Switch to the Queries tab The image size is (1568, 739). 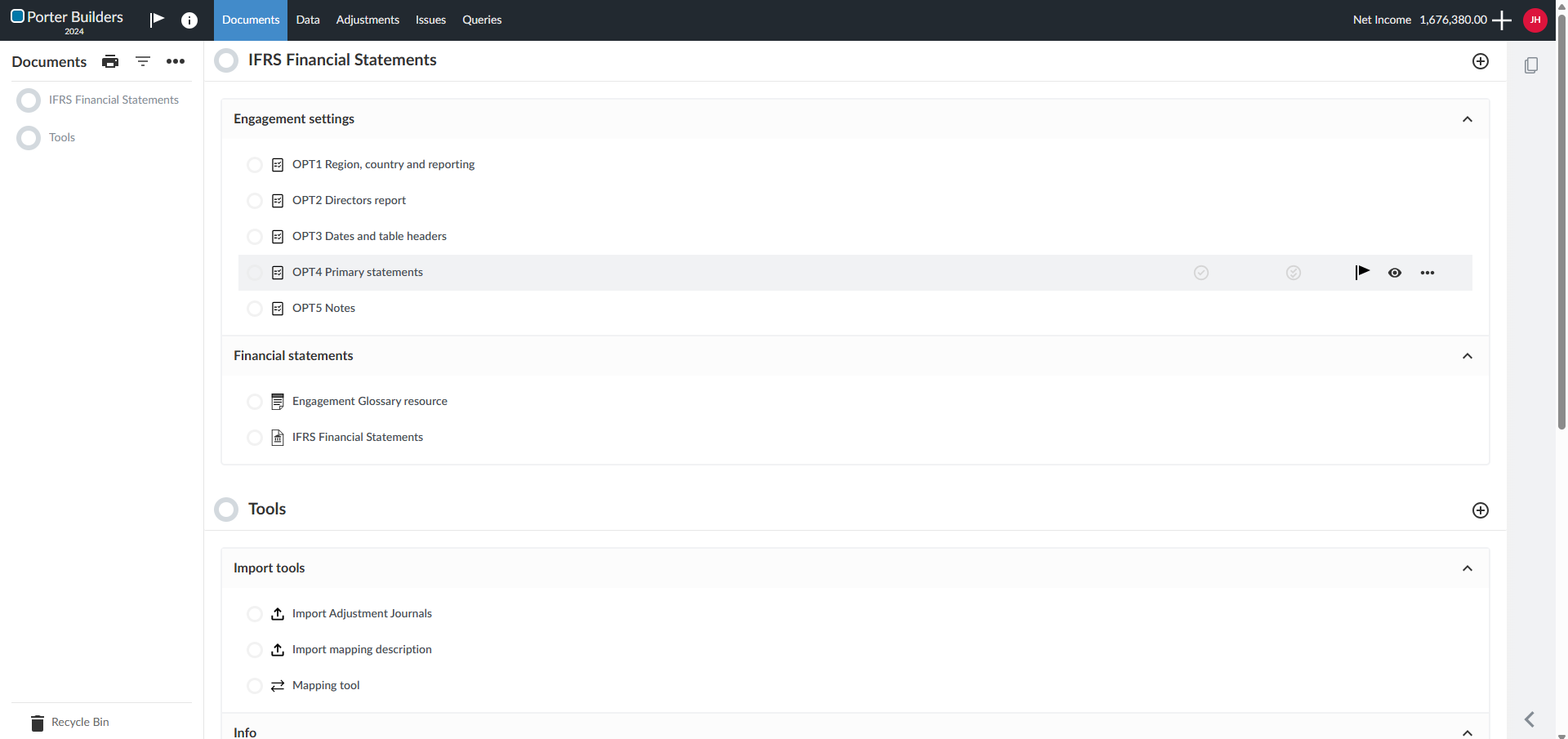click(x=482, y=20)
